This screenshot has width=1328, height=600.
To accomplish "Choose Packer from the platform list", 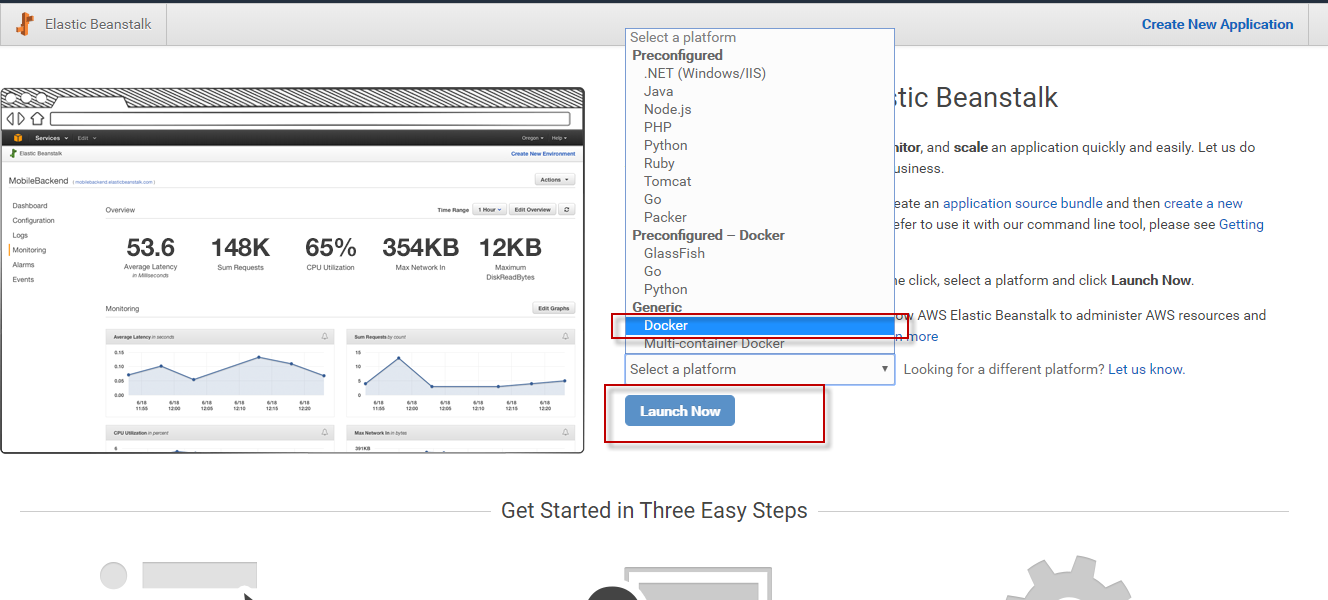I will 665,217.
